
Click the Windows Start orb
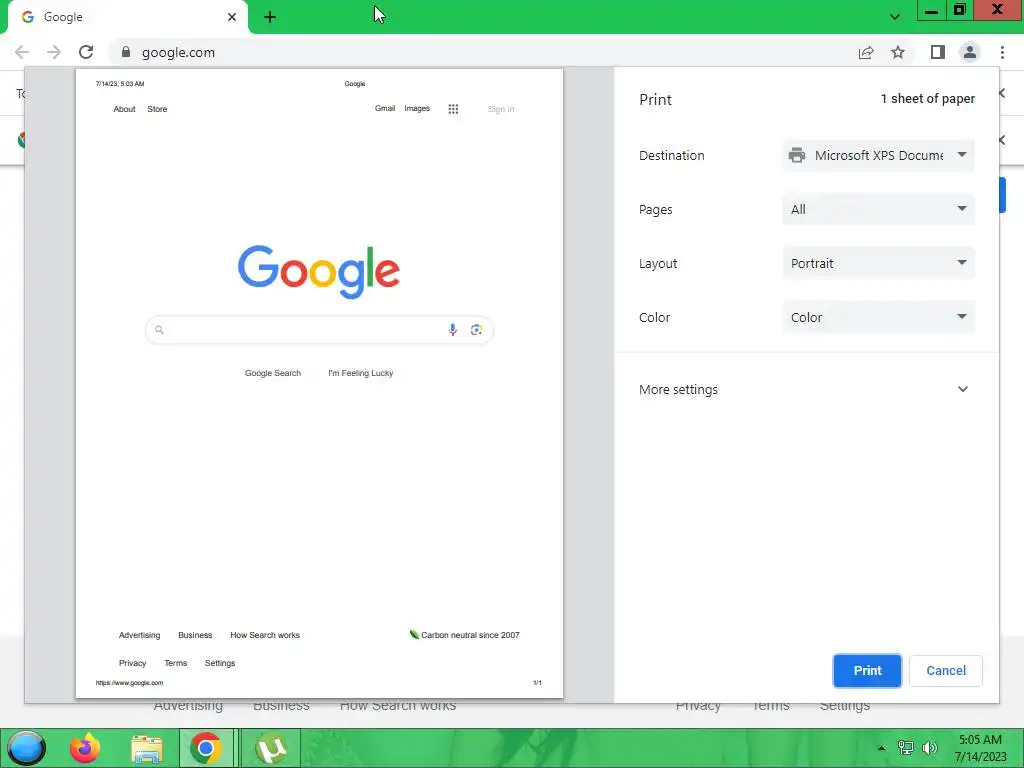(26, 748)
